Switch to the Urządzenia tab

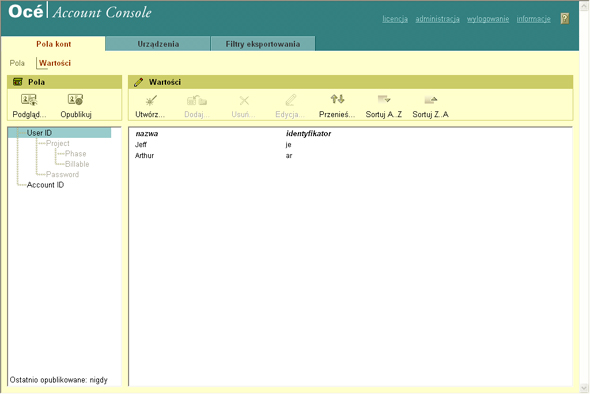click(158, 44)
